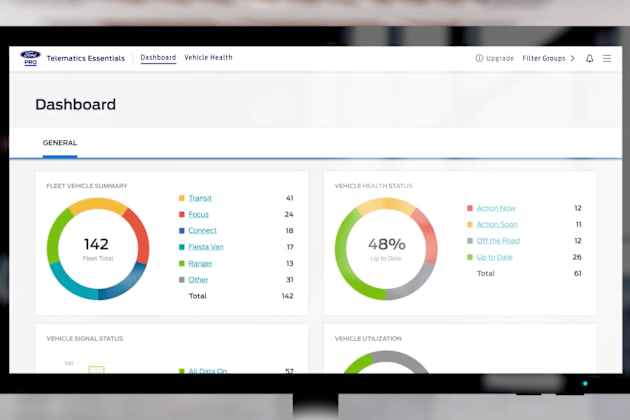Click green Ranger legend swatch
The image size is (630, 420).
[x=182, y=263]
